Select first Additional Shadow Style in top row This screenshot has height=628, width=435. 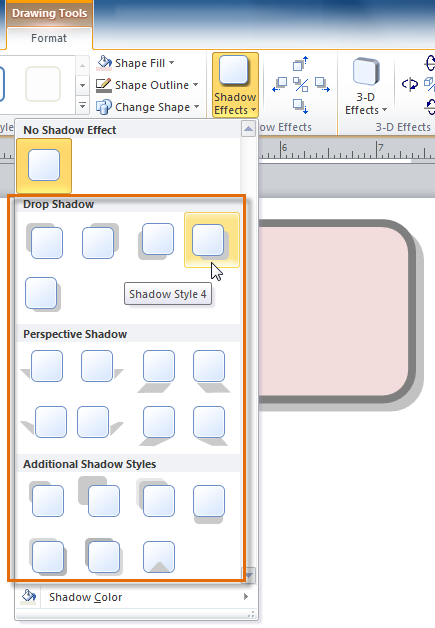pyautogui.click(x=46, y=499)
